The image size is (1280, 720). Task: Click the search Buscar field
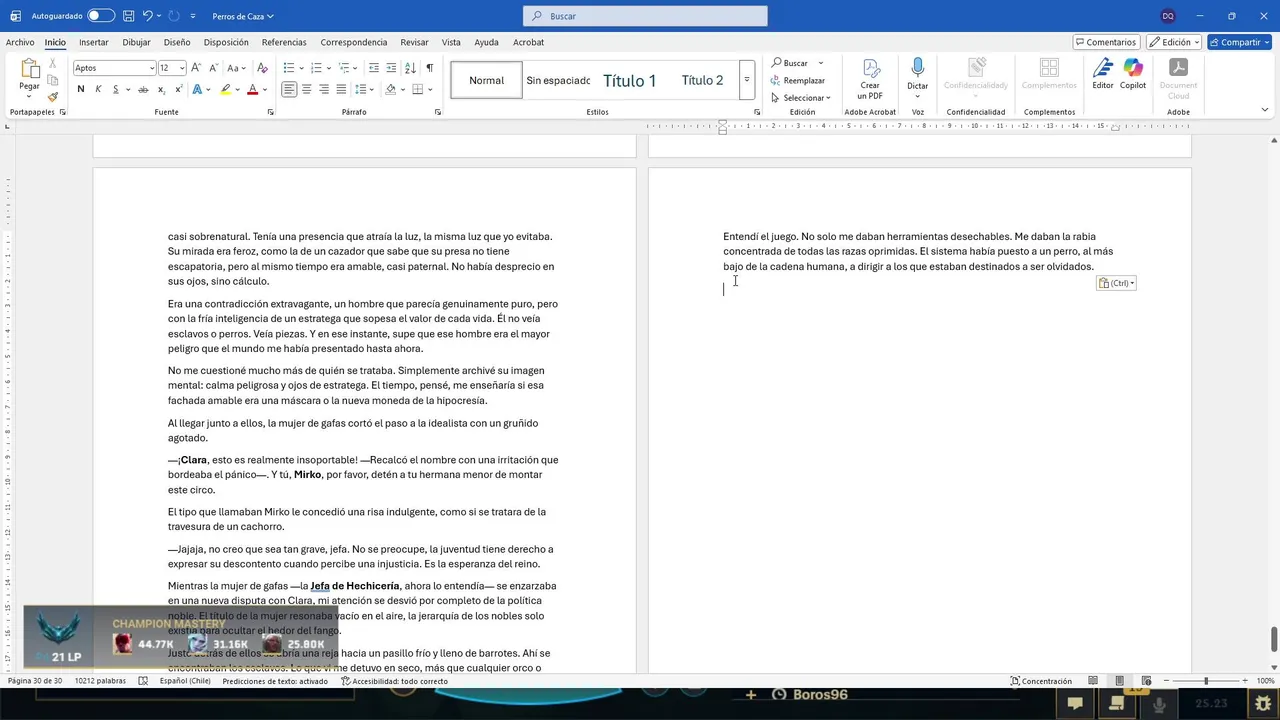(645, 16)
